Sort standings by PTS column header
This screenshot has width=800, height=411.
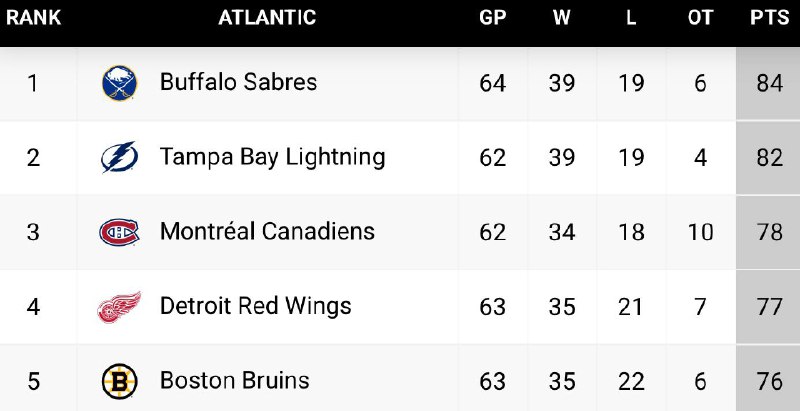769,18
